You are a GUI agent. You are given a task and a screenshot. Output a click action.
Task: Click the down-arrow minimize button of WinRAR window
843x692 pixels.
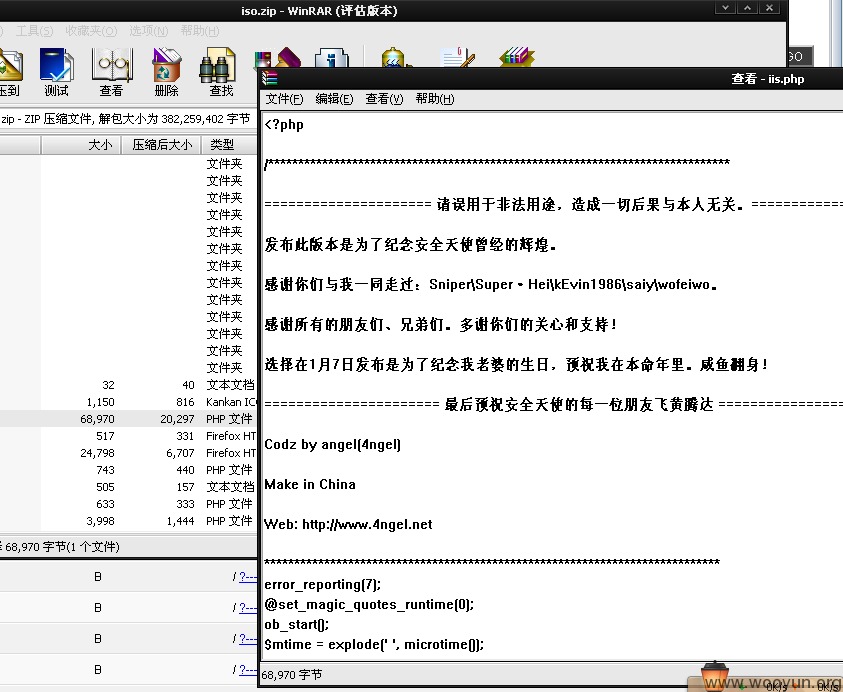click(x=725, y=8)
